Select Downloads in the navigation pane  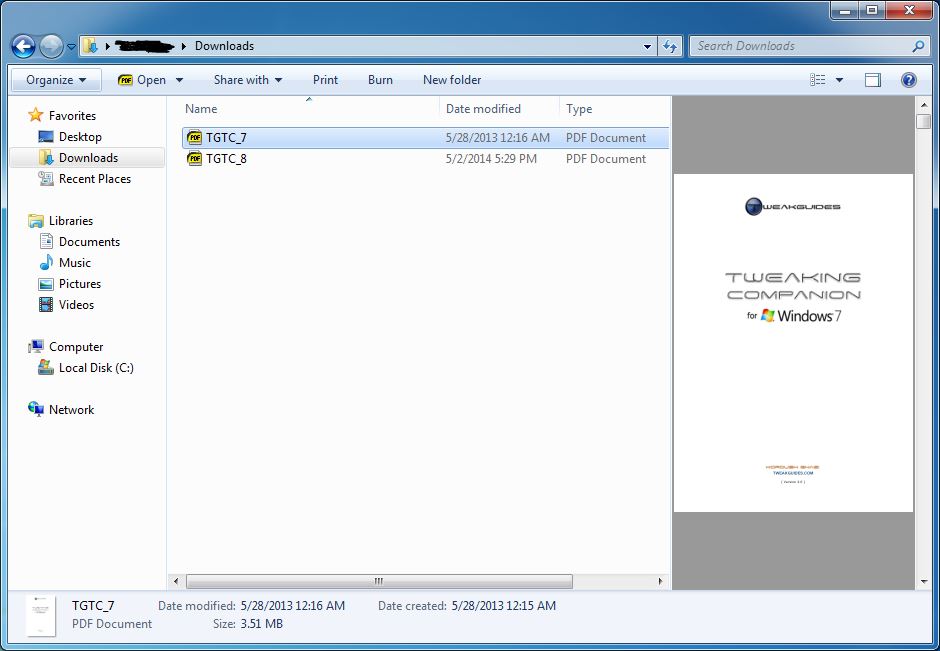(88, 158)
